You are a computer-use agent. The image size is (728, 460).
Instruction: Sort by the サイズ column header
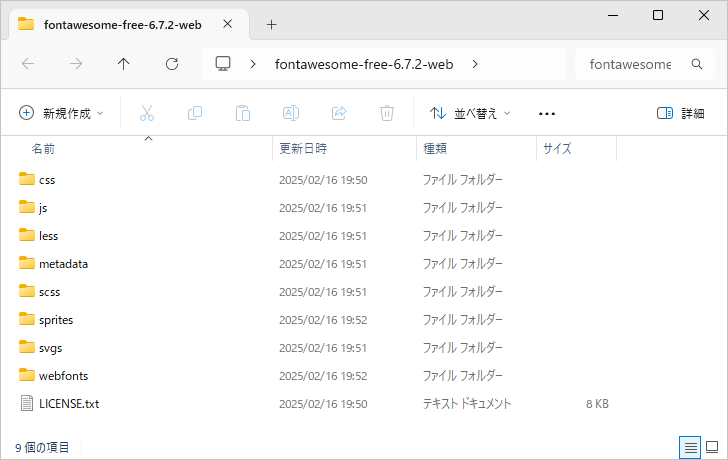coord(557,149)
